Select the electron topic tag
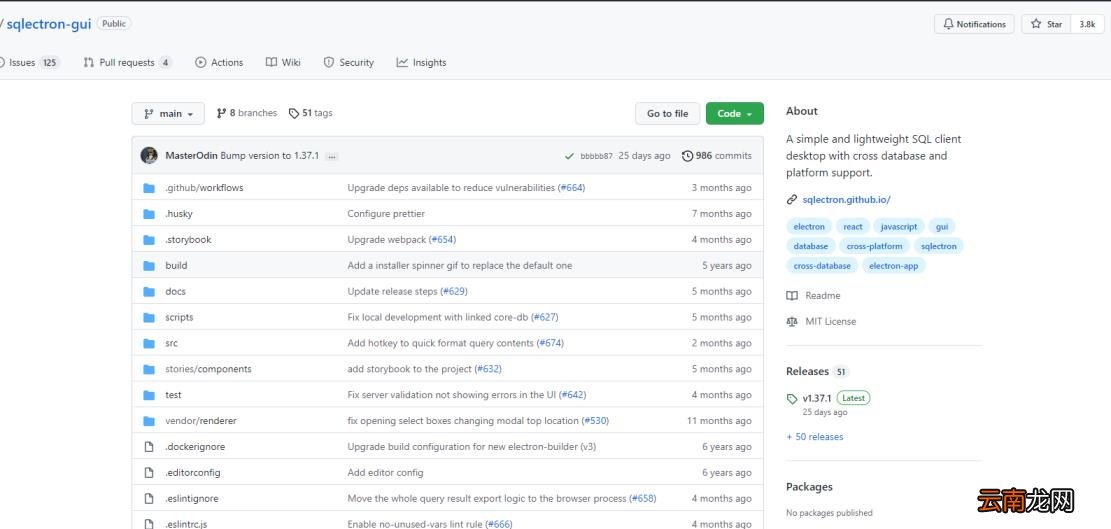The height and width of the screenshot is (529, 1111). [809, 227]
